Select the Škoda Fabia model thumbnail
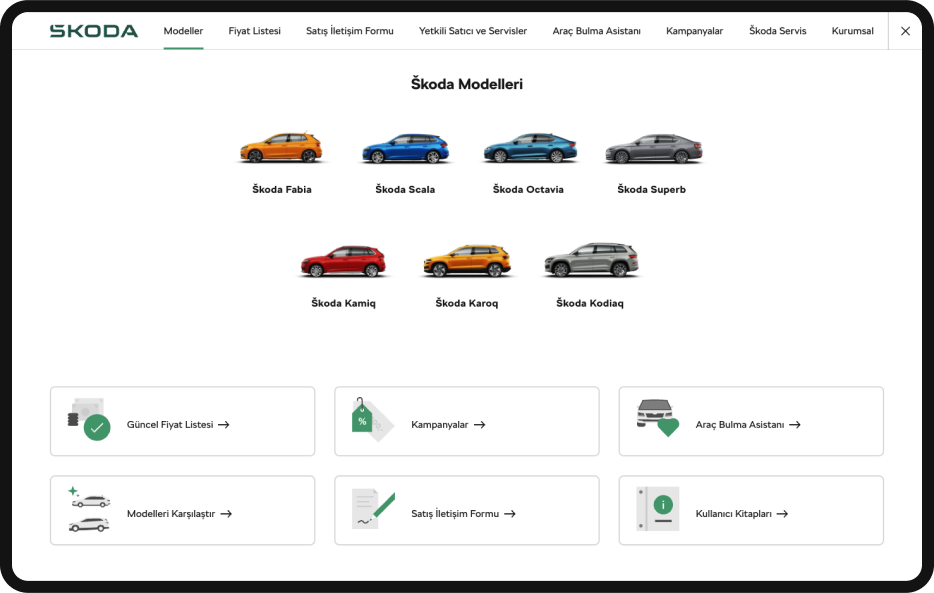The width and height of the screenshot is (934, 593). point(283,147)
